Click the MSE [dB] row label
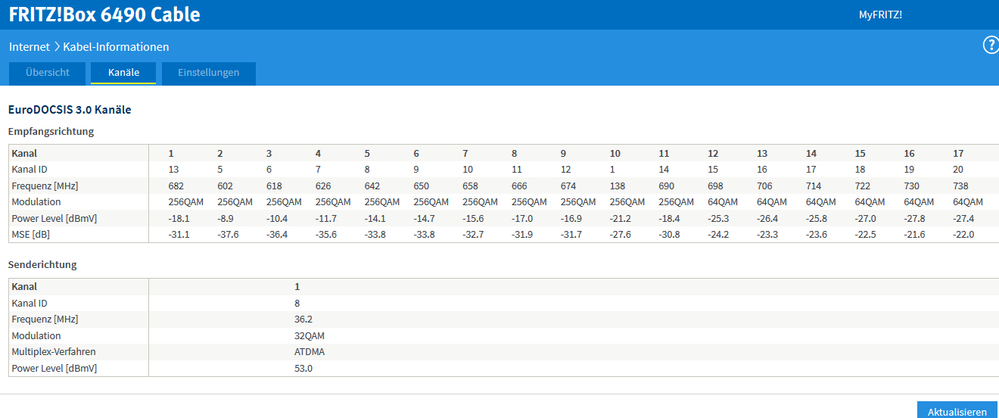 pos(32,234)
